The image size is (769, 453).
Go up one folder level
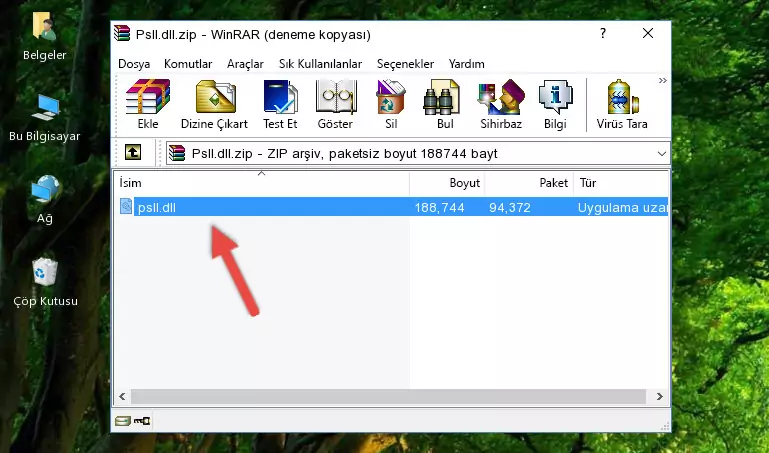(133, 153)
